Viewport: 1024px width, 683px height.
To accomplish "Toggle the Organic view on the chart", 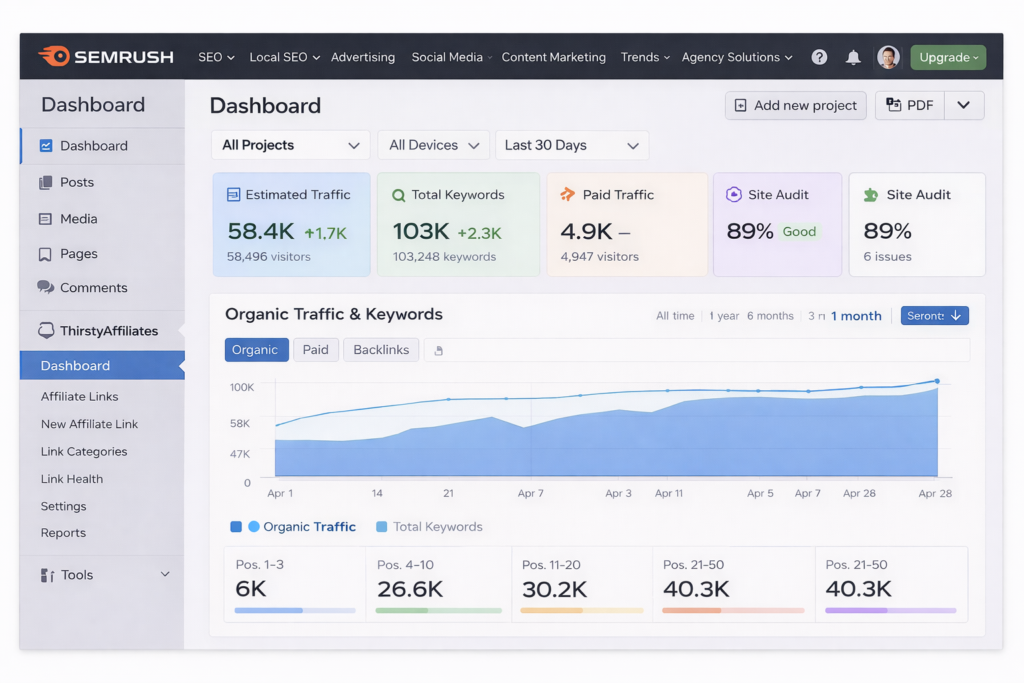I will coord(256,350).
